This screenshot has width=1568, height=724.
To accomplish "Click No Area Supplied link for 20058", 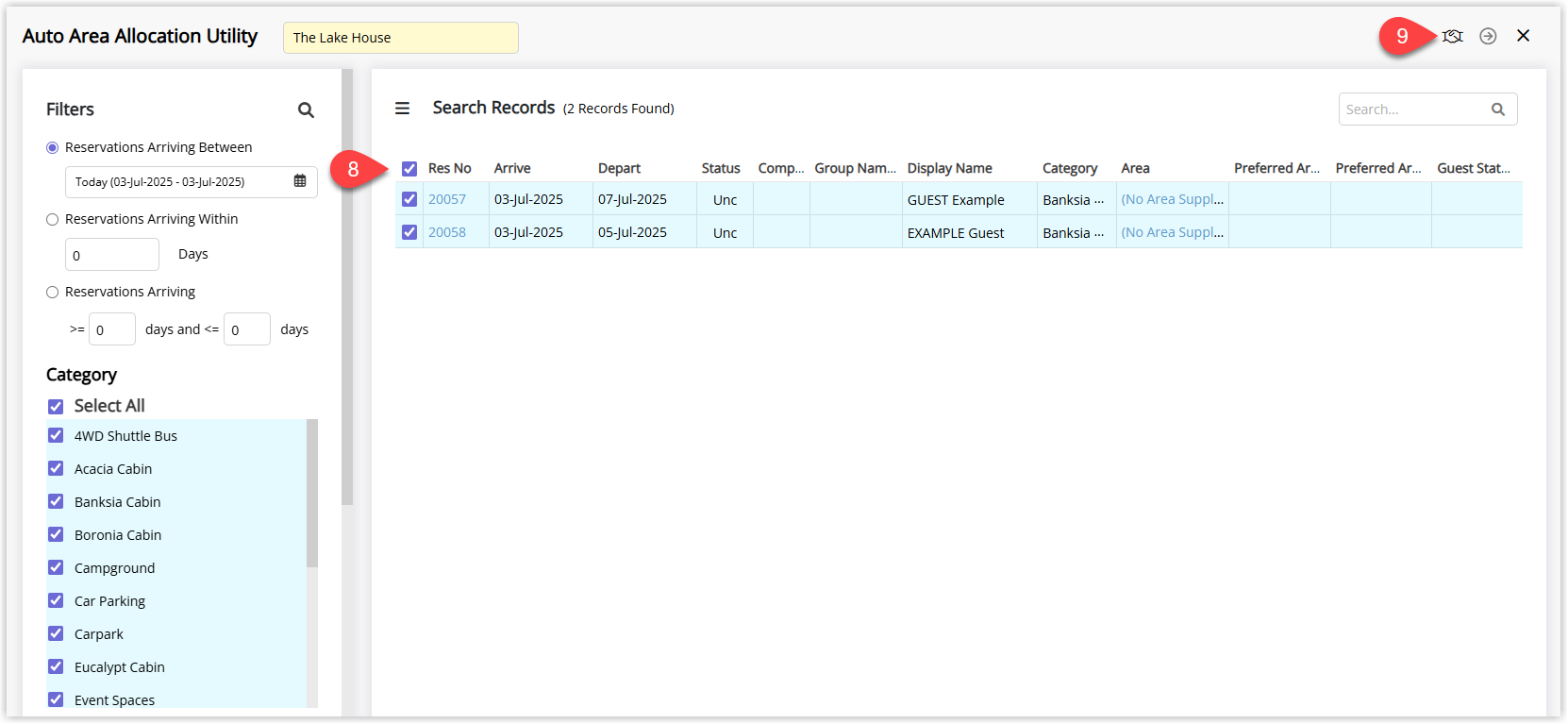I will tap(1173, 232).
